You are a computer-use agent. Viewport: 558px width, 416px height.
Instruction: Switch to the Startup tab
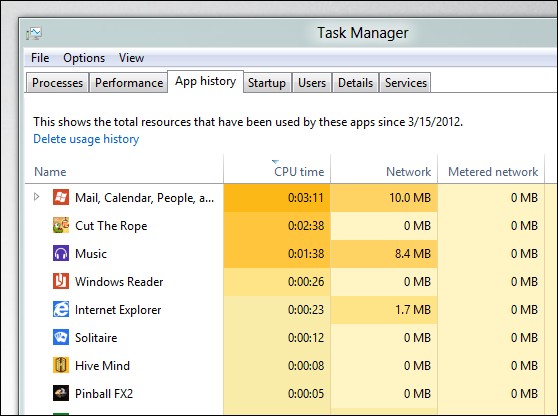click(267, 83)
